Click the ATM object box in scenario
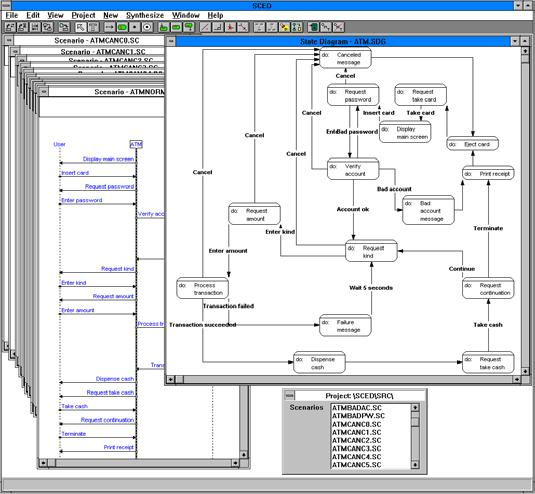This screenshot has width=535, height=494. click(x=136, y=144)
